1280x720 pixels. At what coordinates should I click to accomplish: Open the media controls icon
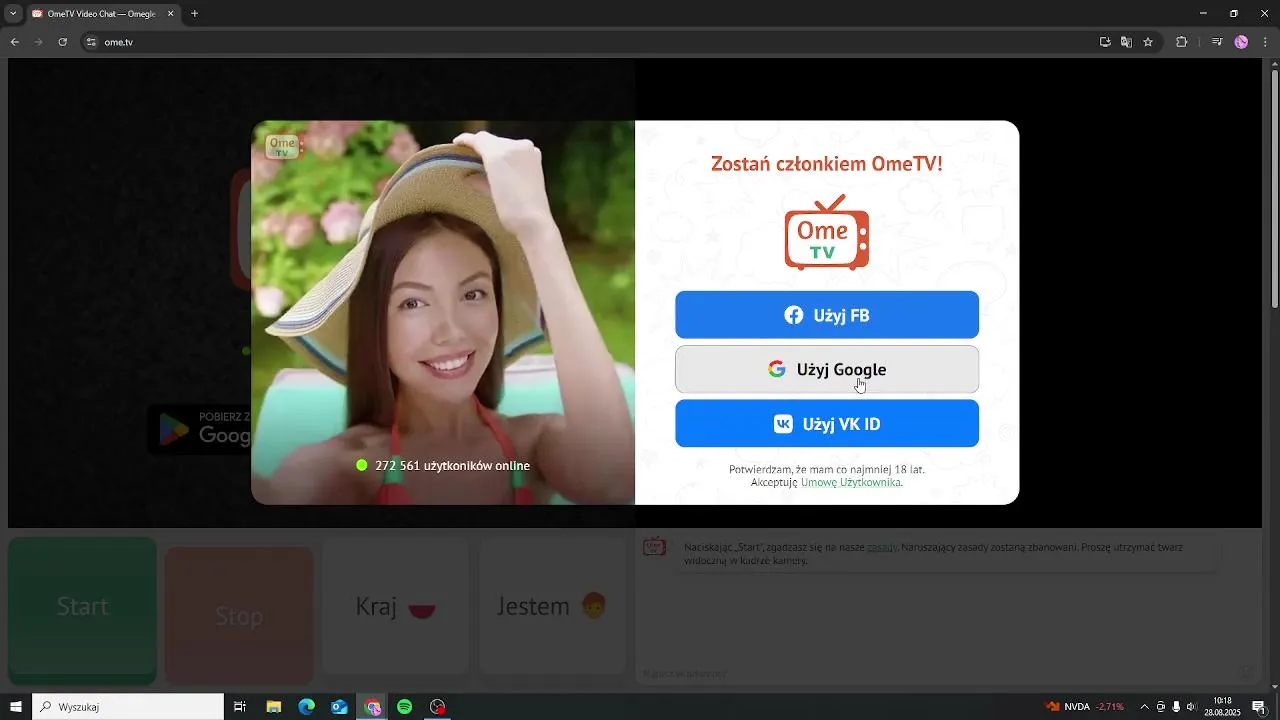1217,42
